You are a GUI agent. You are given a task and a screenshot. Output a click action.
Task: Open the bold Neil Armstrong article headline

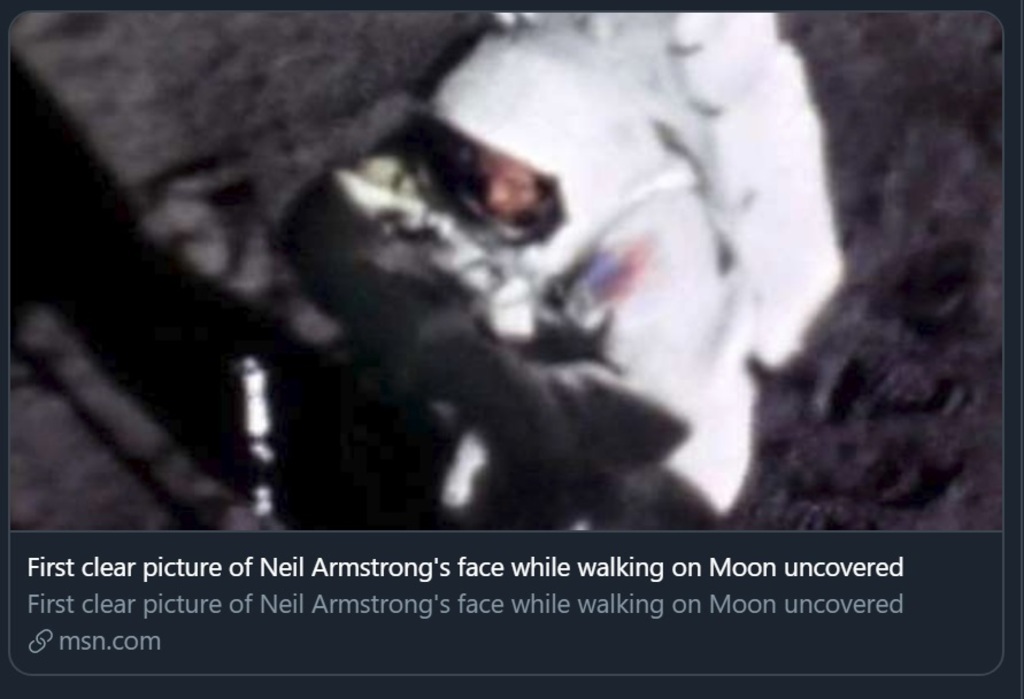click(465, 567)
